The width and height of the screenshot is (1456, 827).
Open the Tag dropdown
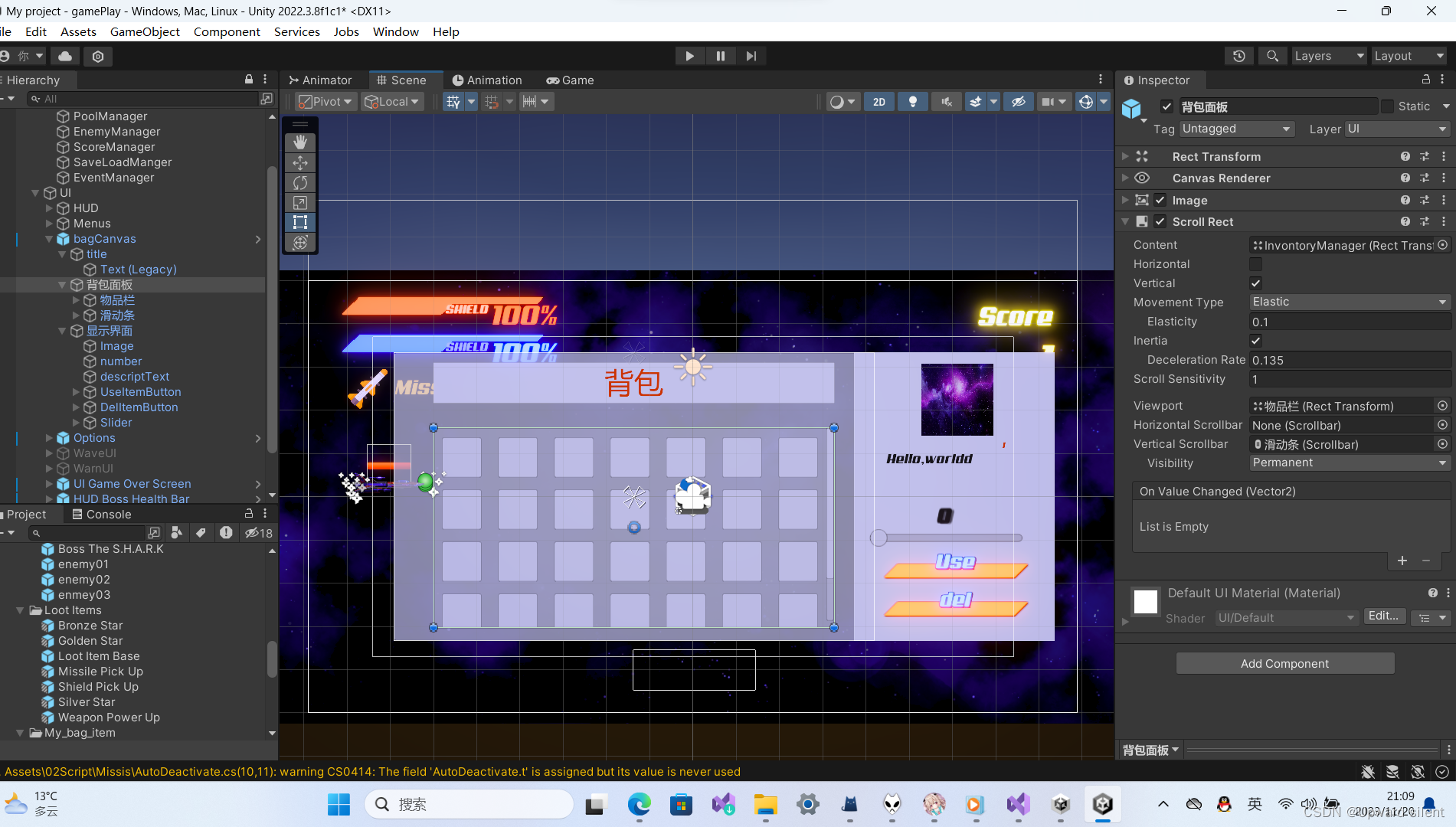(x=1235, y=129)
